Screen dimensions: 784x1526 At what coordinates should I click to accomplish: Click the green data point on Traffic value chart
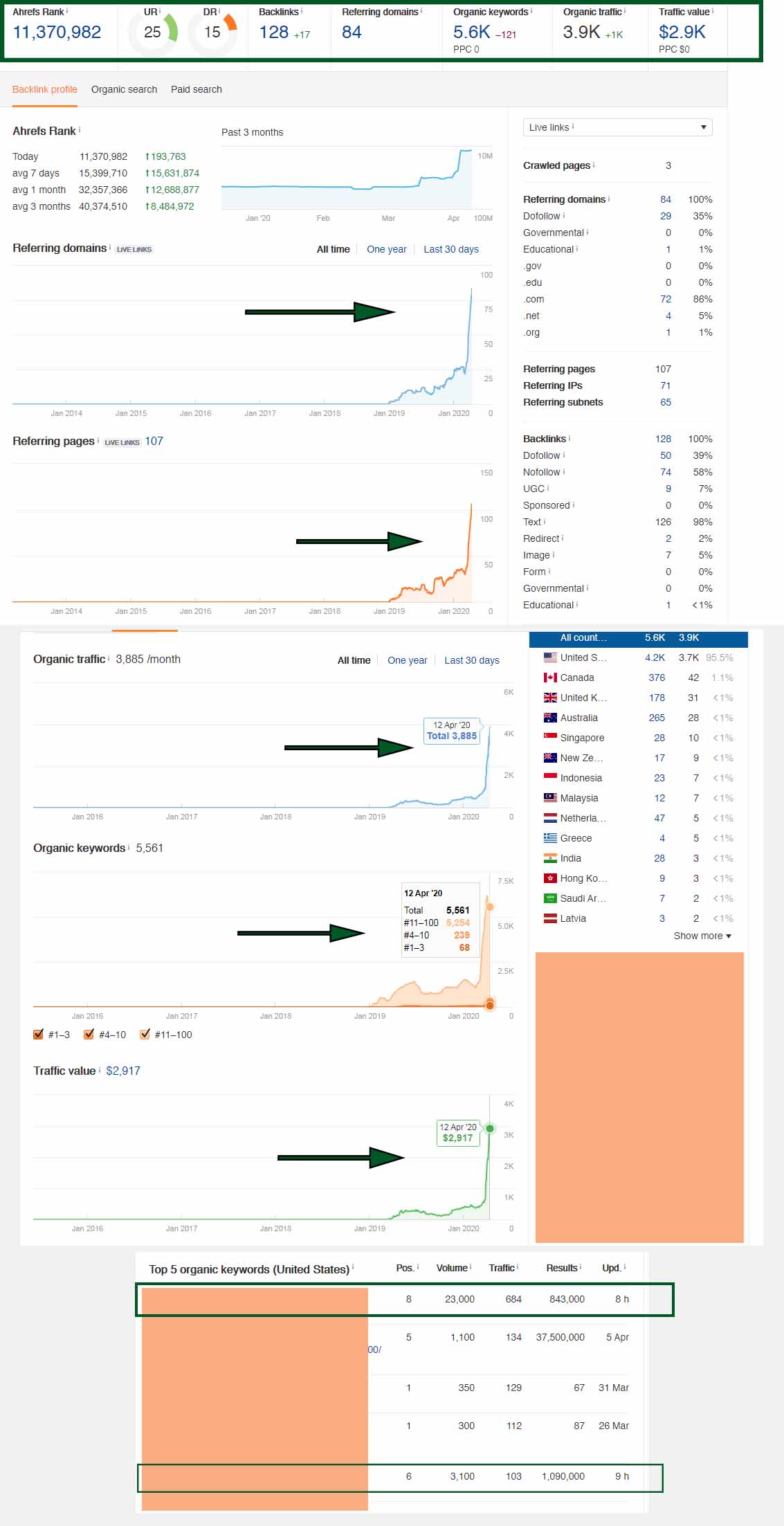click(490, 1128)
